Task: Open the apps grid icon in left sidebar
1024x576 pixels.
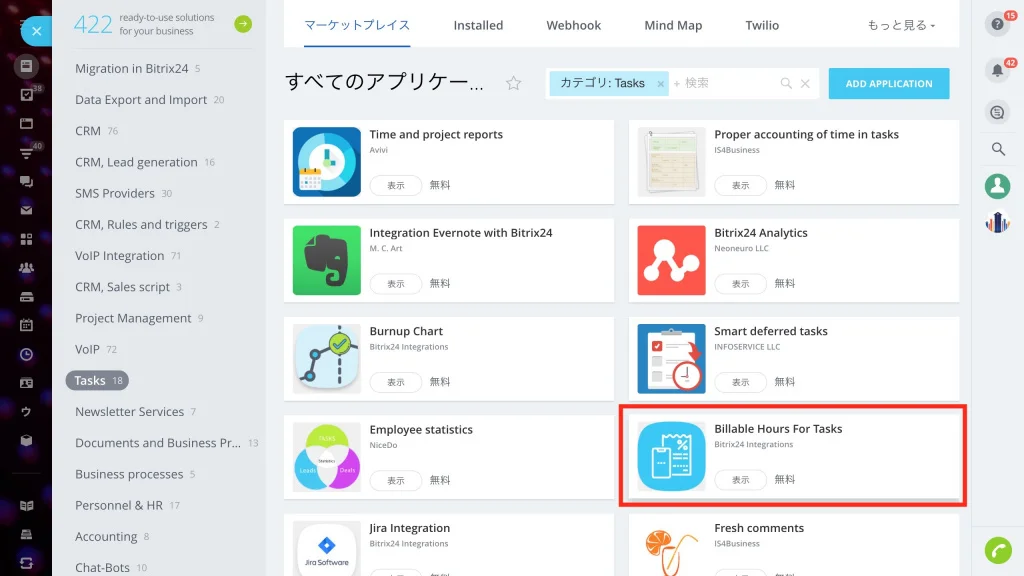Action: click(26, 239)
